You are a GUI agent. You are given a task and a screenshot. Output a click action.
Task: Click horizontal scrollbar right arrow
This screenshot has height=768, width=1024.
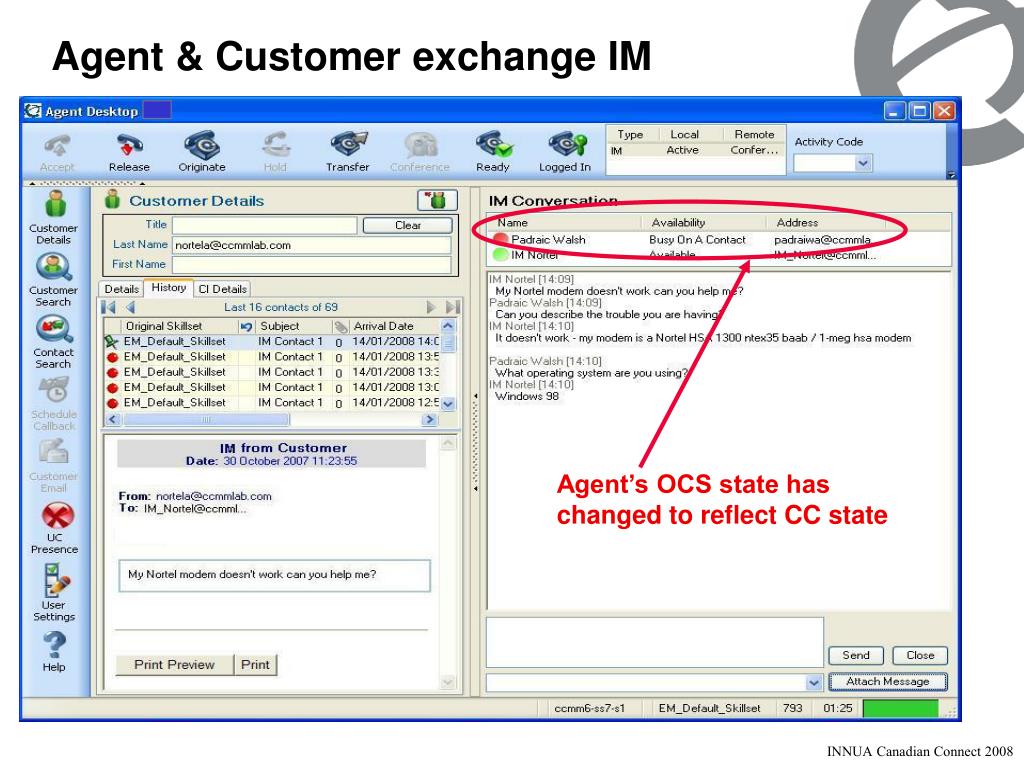430,419
